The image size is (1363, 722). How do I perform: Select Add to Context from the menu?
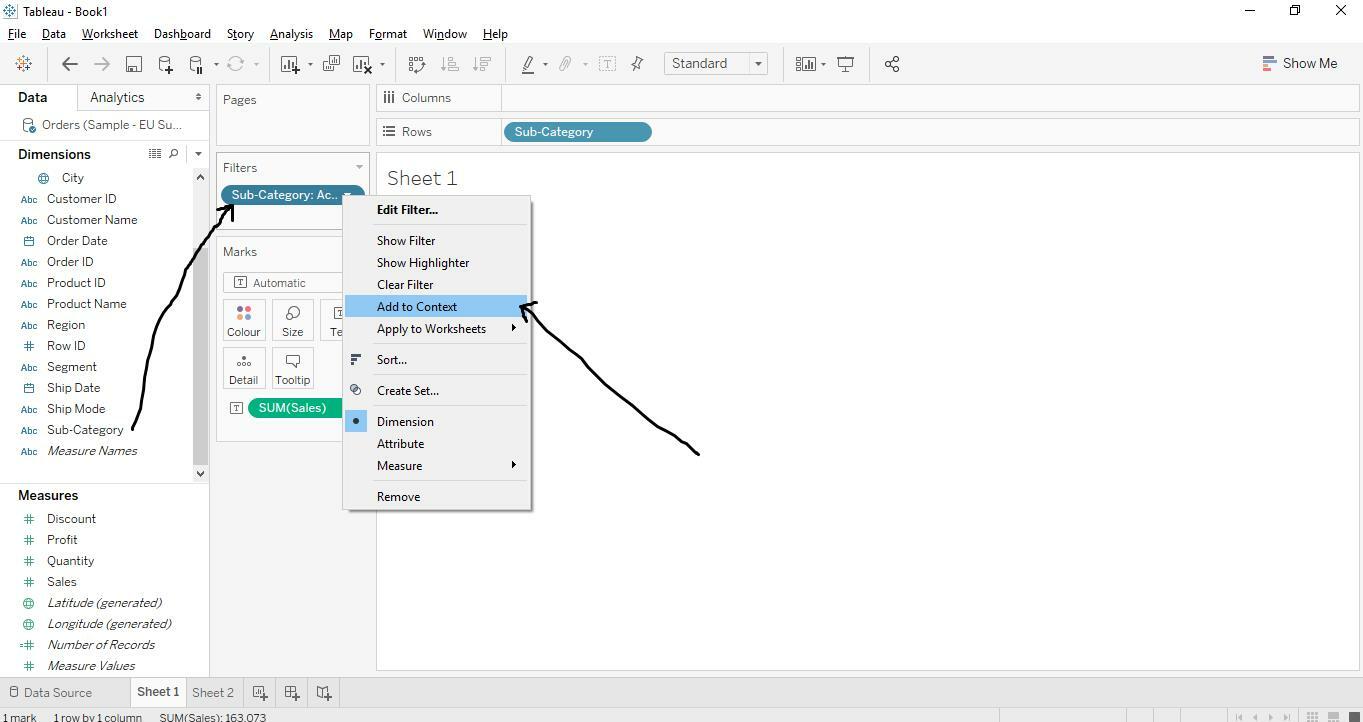417,306
